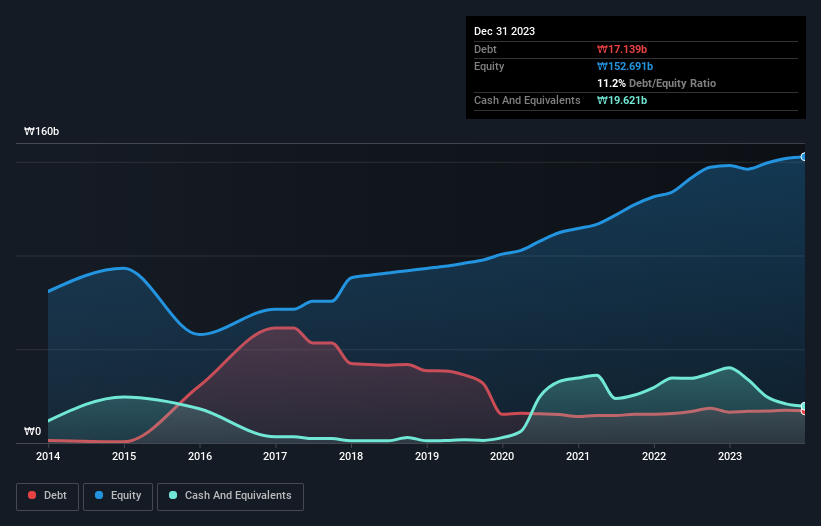821x526 pixels.
Task: Select the 2019 x-axis label
Action: pos(427,456)
